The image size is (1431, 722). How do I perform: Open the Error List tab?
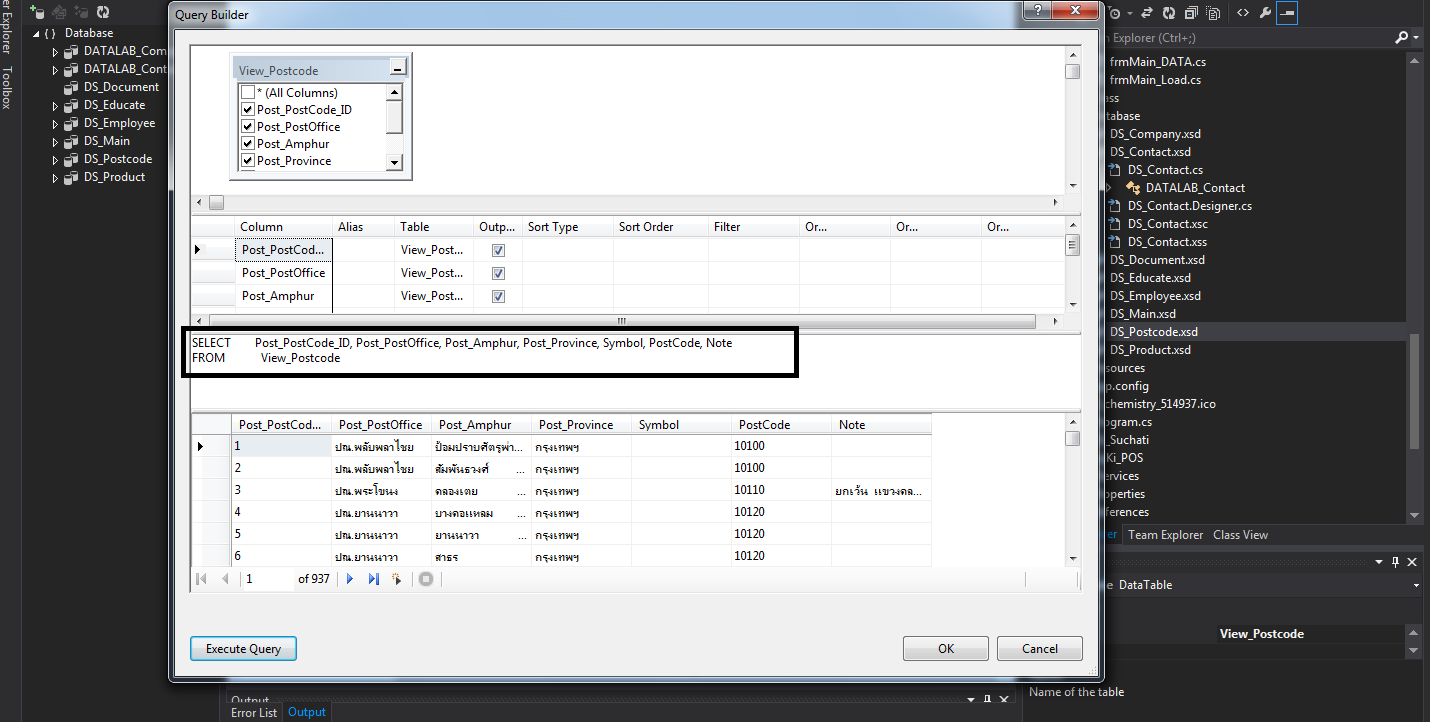pyautogui.click(x=254, y=713)
